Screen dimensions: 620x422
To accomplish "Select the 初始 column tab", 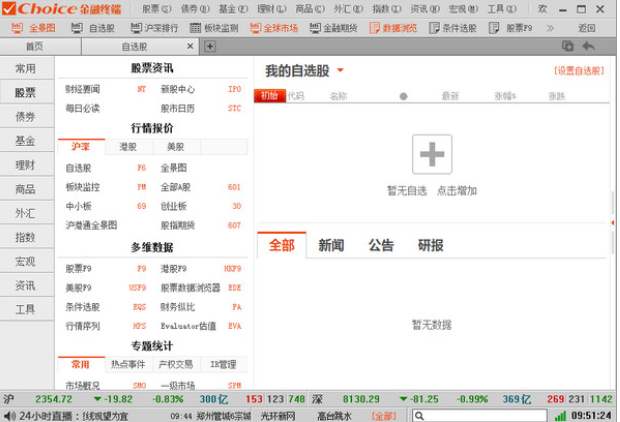I will (x=270, y=96).
